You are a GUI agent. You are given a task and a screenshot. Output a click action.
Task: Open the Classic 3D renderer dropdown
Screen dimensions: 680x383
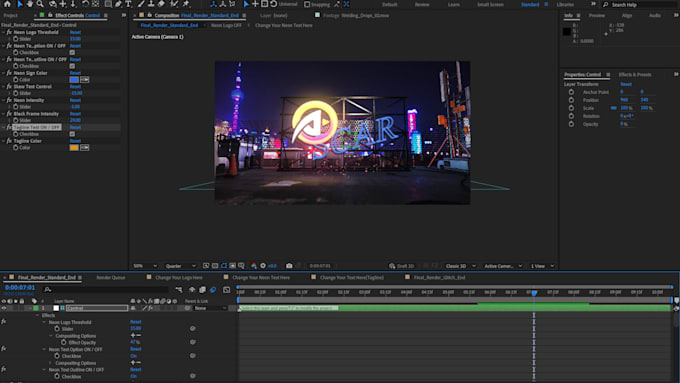pyautogui.click(x=461, y=265)
